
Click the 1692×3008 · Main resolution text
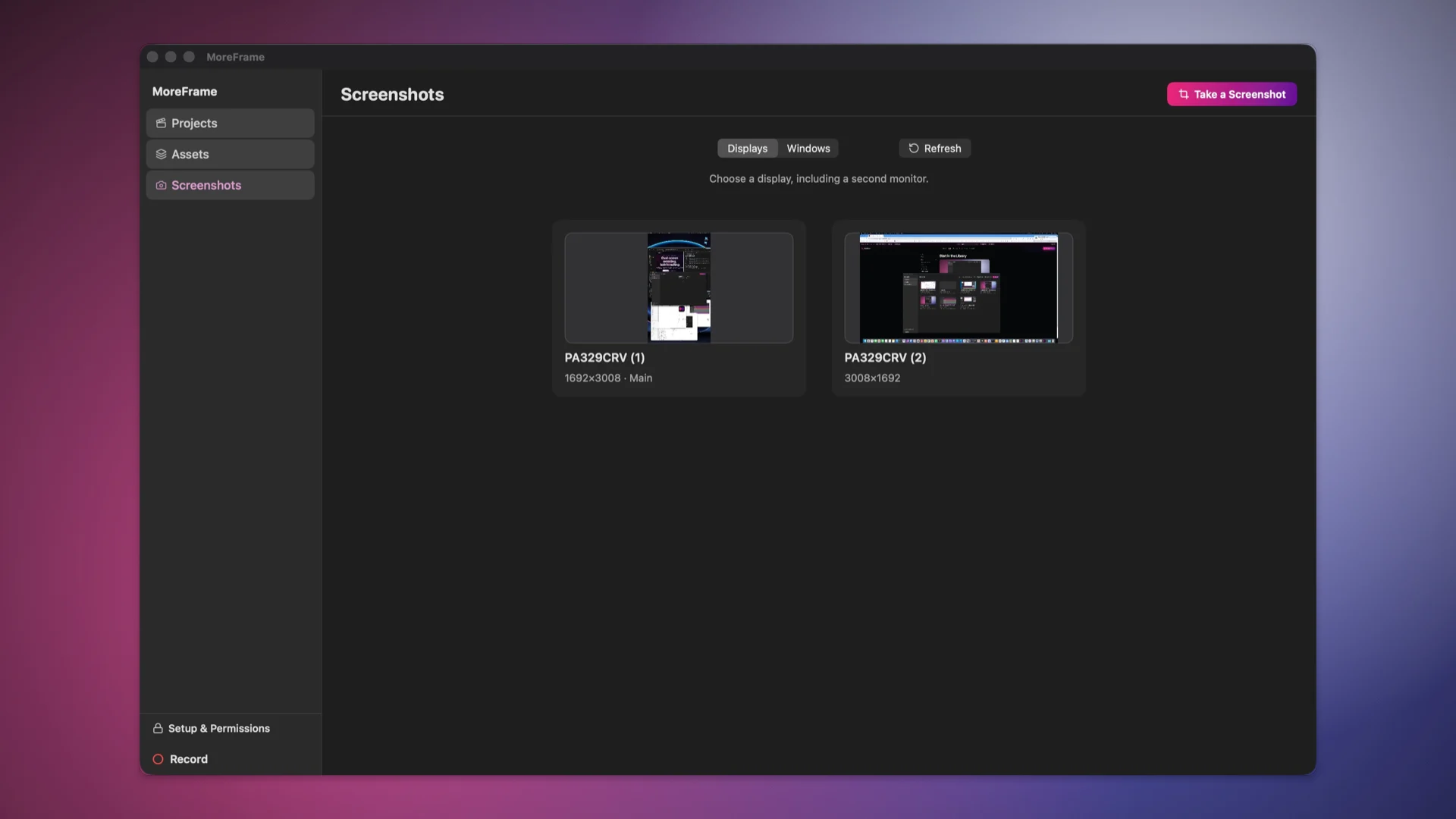click(608, 378)
